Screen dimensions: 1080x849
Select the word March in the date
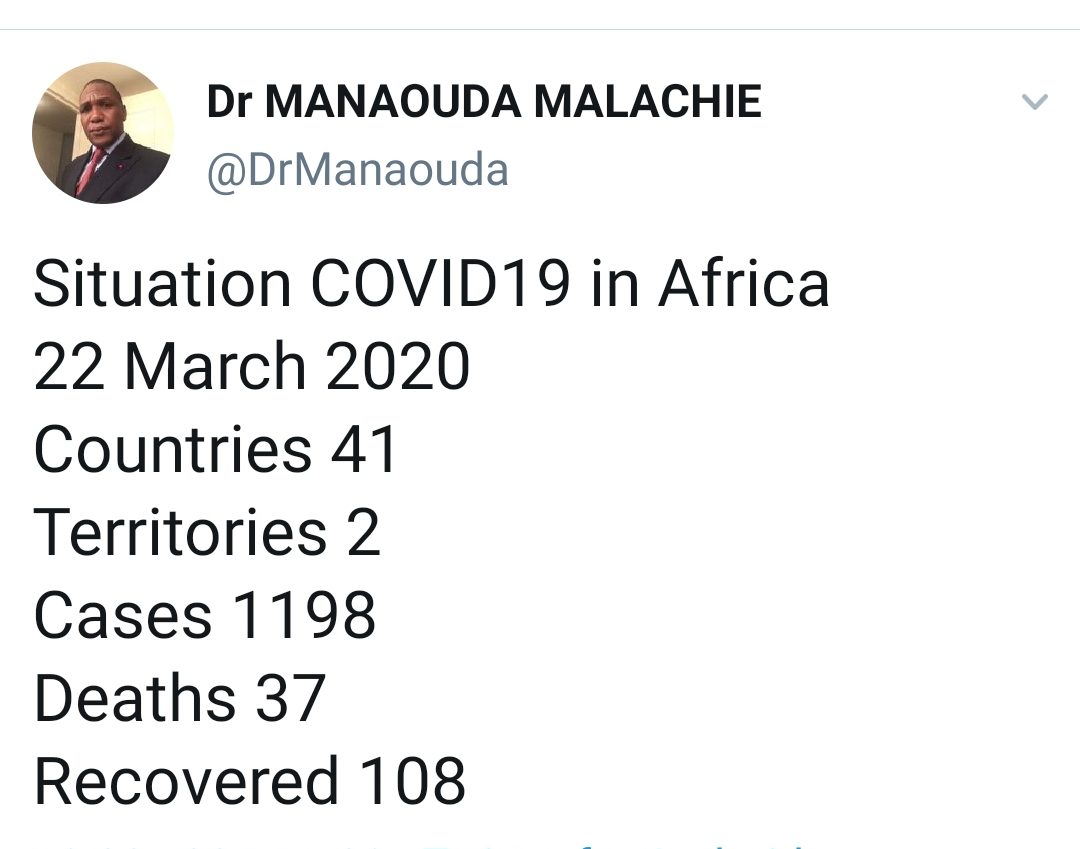[215, 366]
